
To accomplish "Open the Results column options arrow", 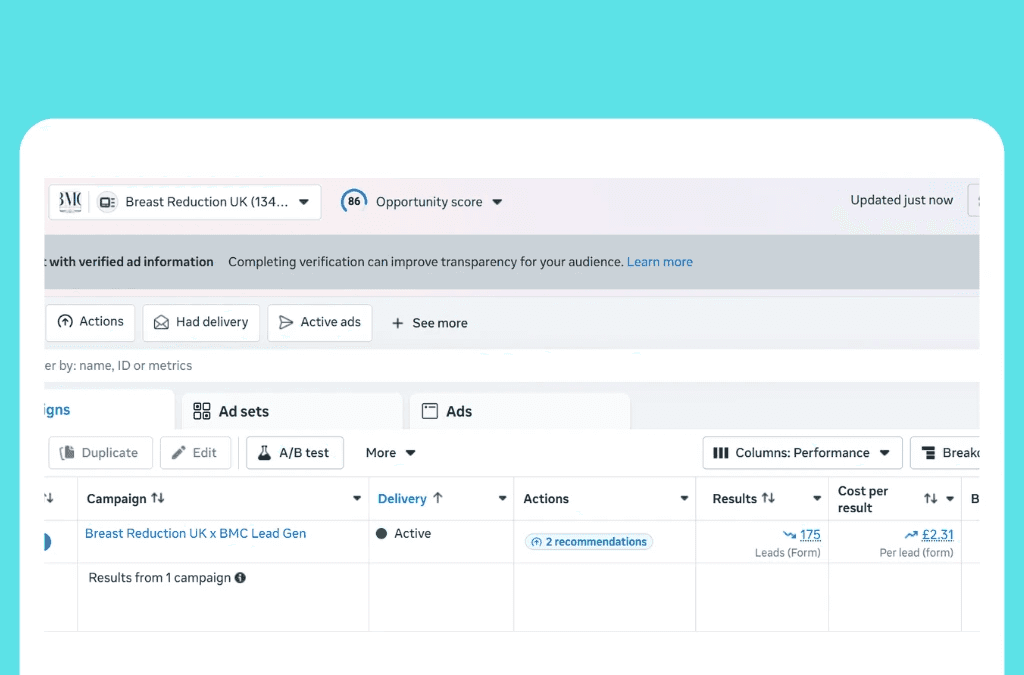I will pyautogui.click(x=816, y=499).
